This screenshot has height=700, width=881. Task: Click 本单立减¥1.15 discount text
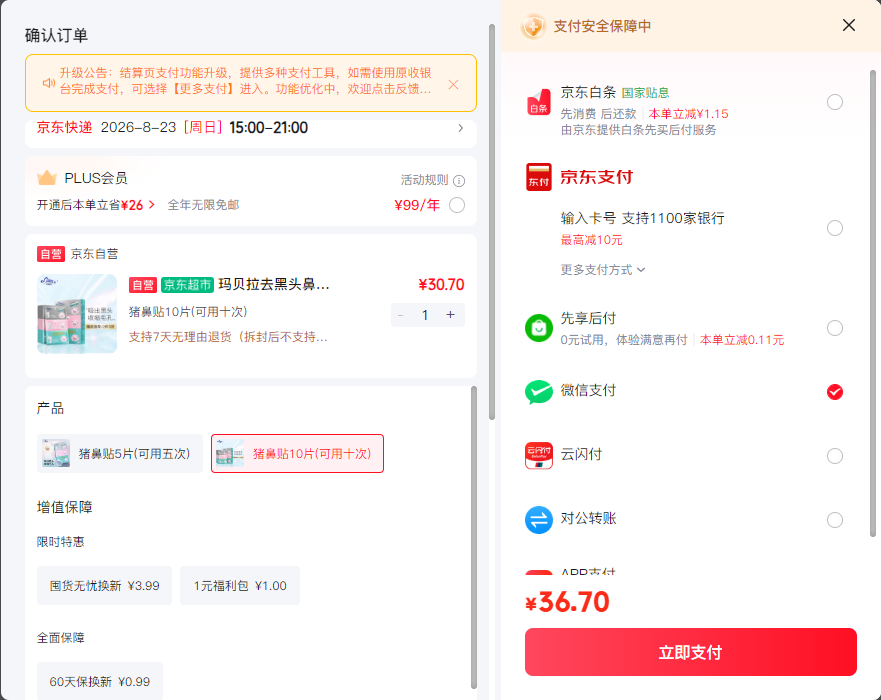tap(688, 114)
